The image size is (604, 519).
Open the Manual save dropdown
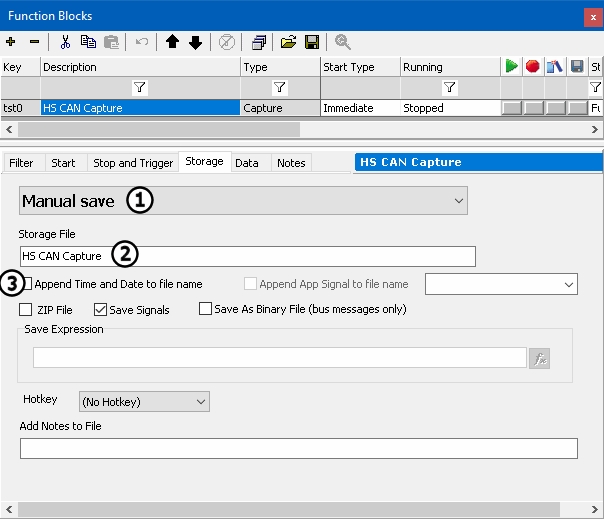click(243, 201)
